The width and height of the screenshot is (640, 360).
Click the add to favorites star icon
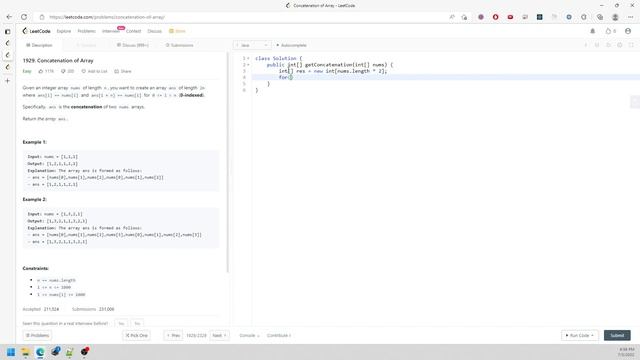[x=464, y=17]
